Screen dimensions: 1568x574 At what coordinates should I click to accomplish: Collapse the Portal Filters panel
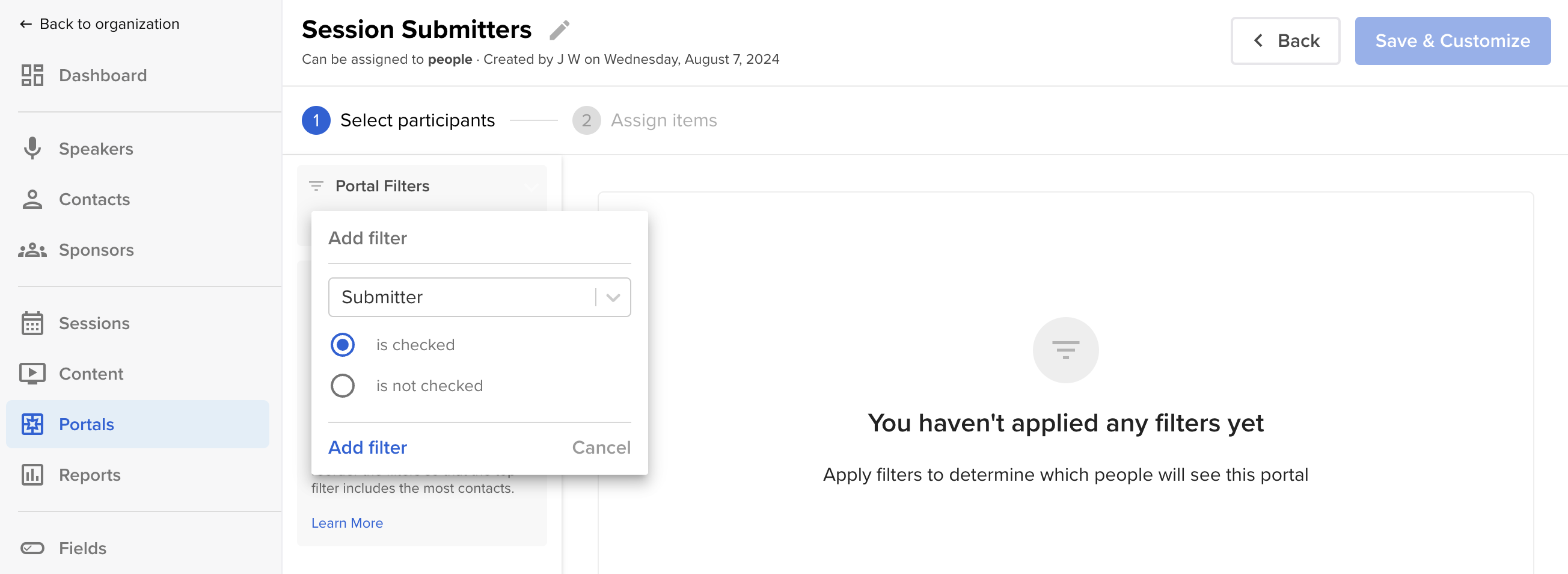(532, 187)
